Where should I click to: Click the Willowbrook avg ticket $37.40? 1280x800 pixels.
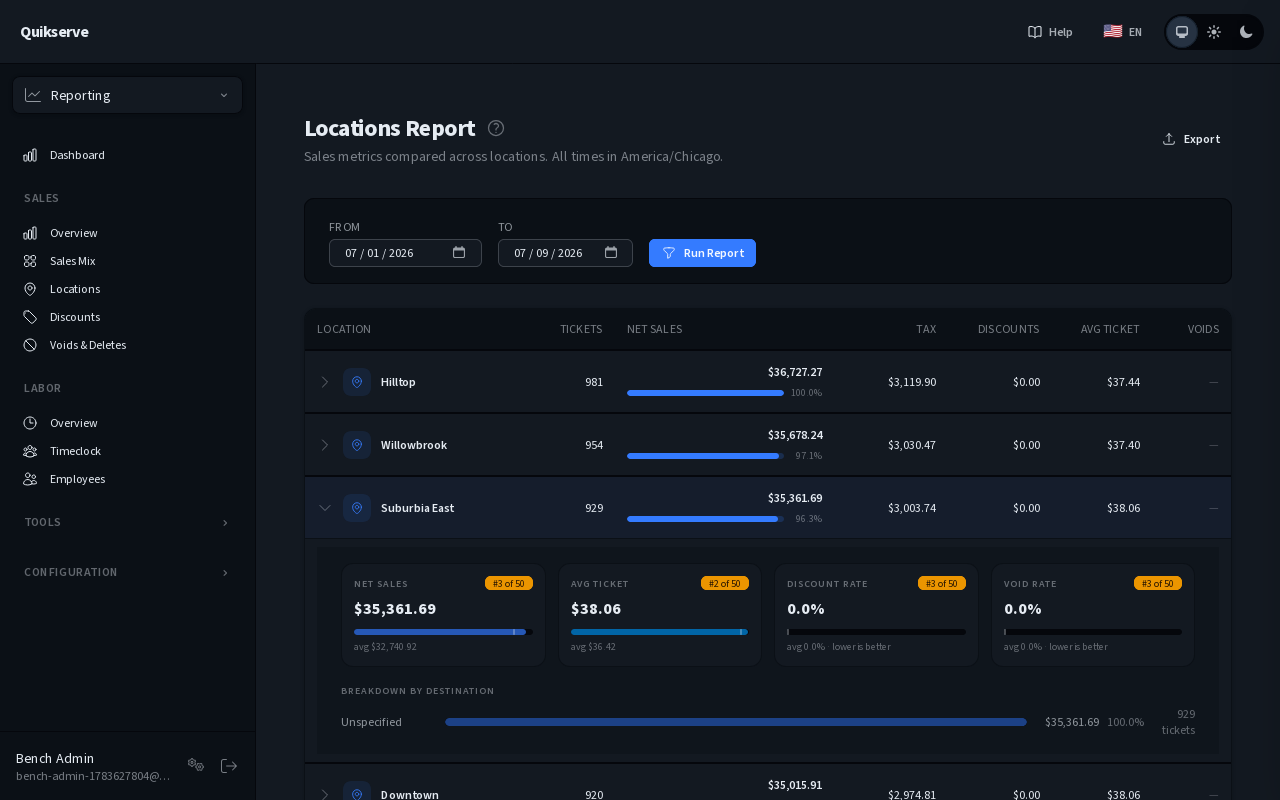(x=1123, y=445)
